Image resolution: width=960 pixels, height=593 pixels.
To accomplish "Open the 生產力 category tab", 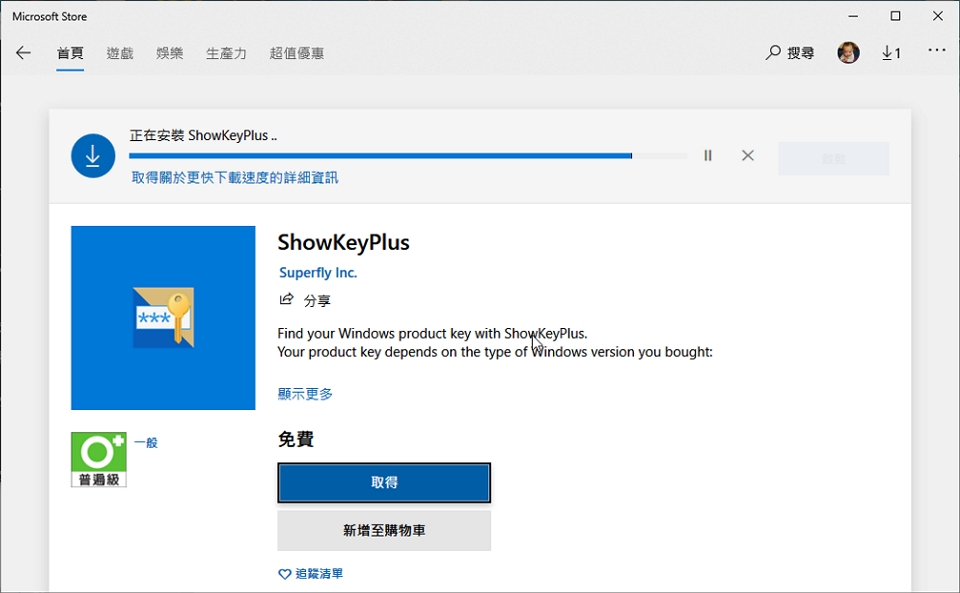I will (x=226, y=54).
